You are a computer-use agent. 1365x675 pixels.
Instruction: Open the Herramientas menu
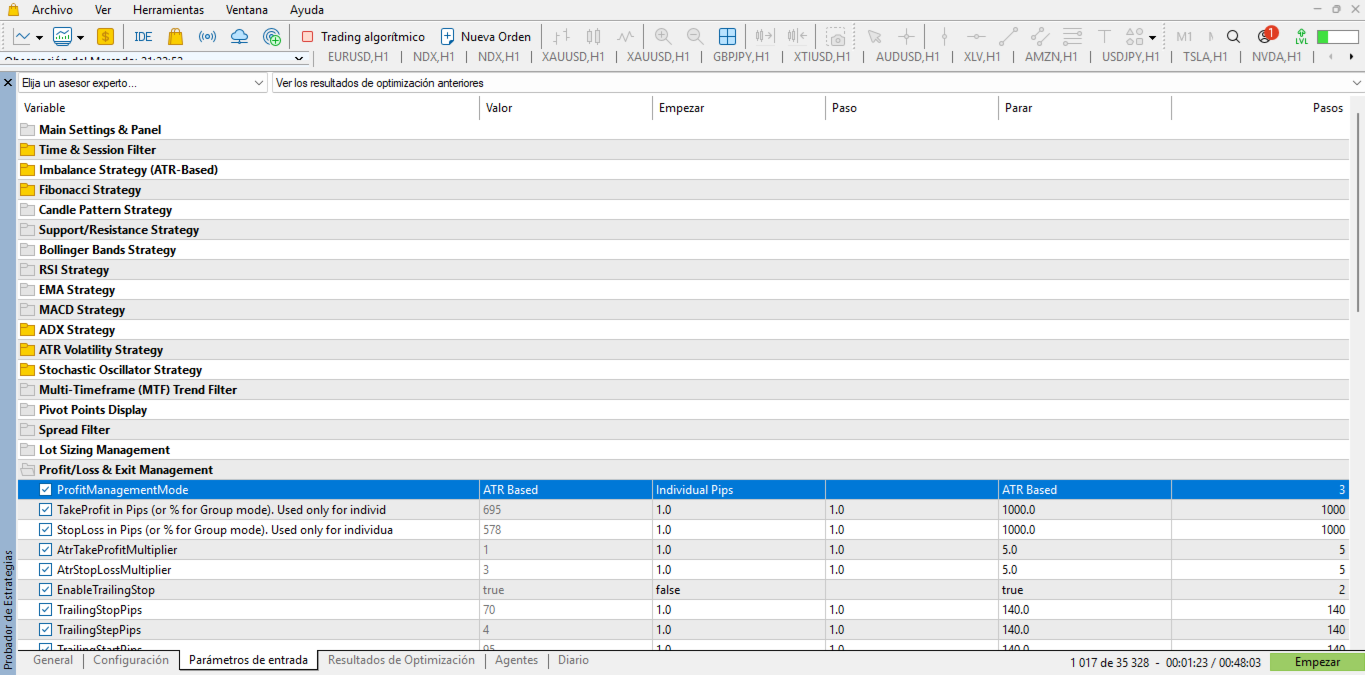point(168,10)
